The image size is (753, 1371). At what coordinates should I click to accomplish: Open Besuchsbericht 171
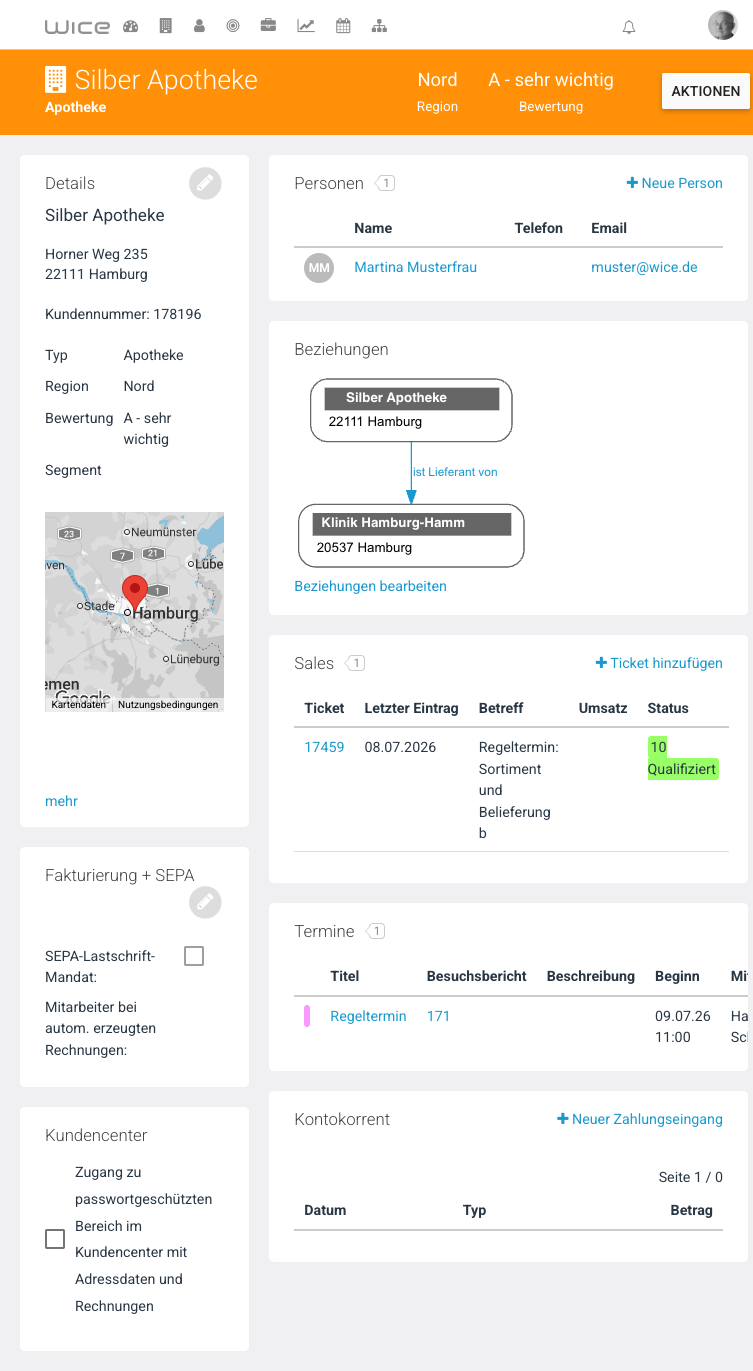(x=438, y=1016)
